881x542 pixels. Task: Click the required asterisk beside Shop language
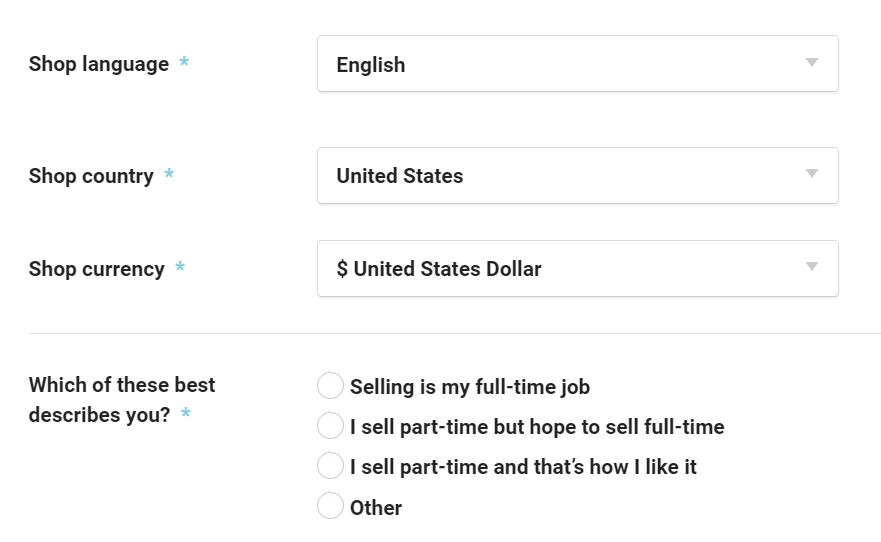click(184, 63)
